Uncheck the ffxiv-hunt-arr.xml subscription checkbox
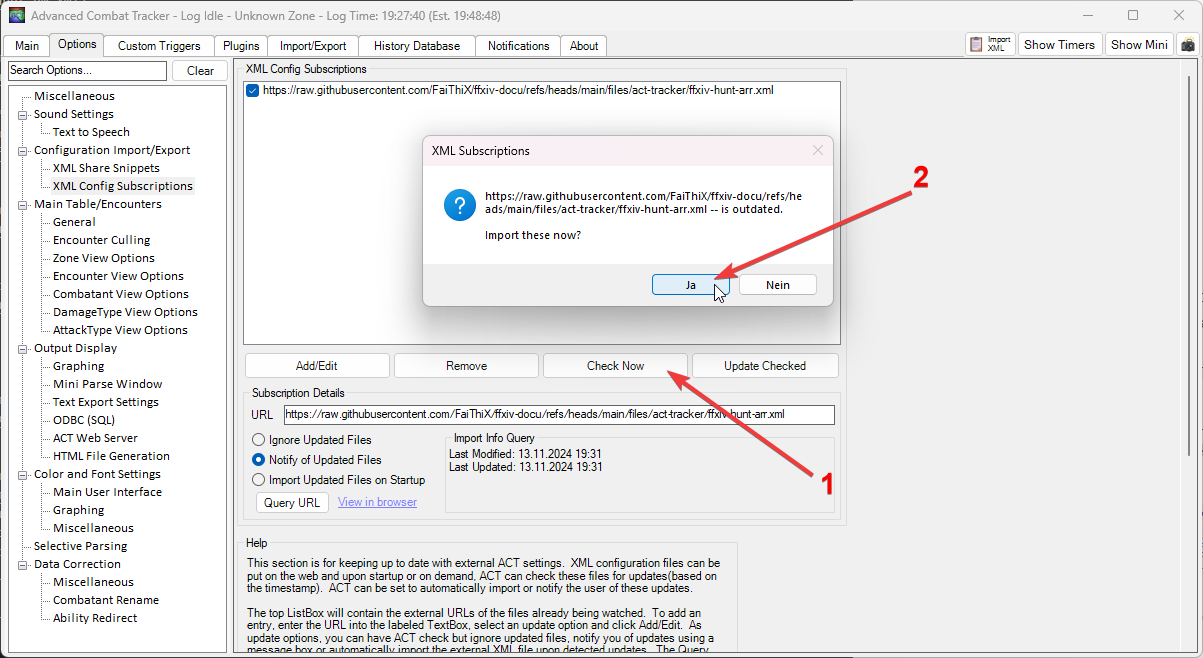The width and height of the screenshot is (1203, 658). tap(252, 90)
